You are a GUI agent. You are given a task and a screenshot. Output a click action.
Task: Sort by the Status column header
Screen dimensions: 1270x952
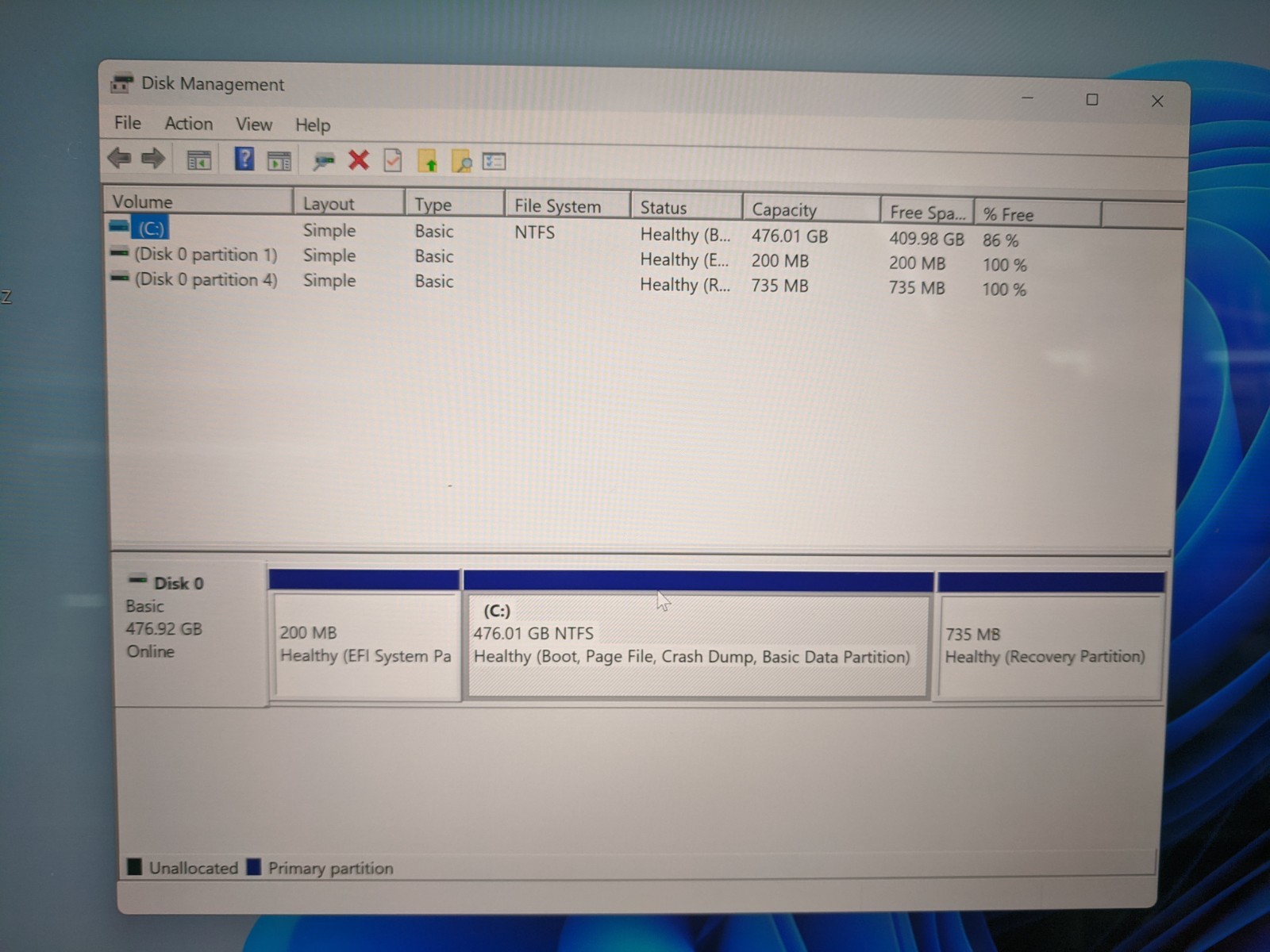pos(687,208)
